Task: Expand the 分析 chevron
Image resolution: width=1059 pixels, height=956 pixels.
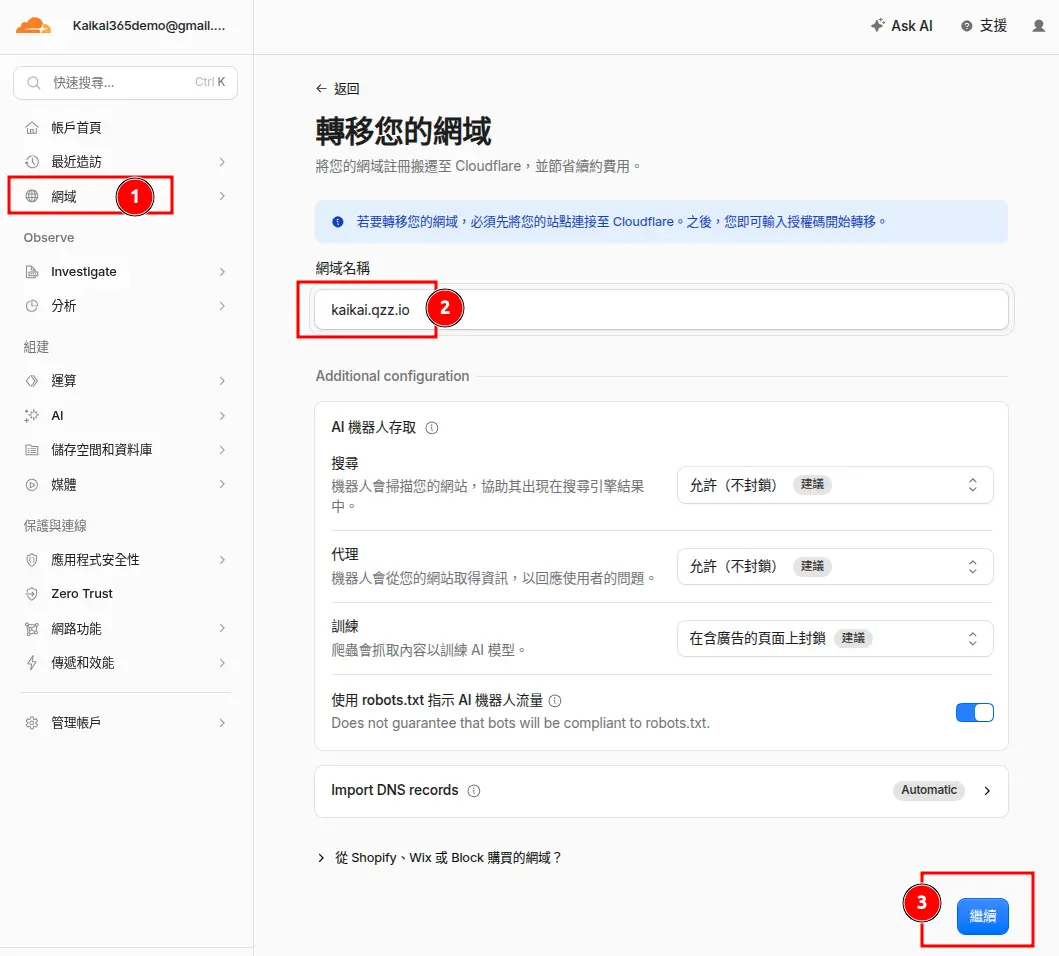Action: (x=222, y=305)
